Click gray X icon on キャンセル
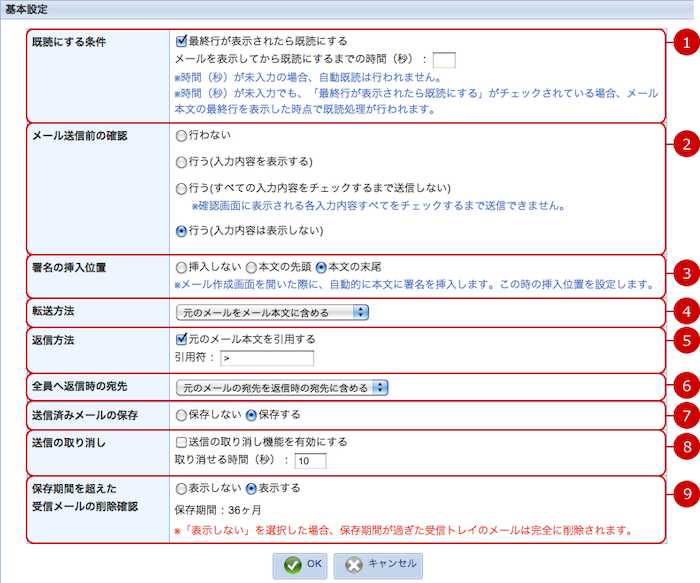Viewport: 700px width, 583px height. point(354,565)
